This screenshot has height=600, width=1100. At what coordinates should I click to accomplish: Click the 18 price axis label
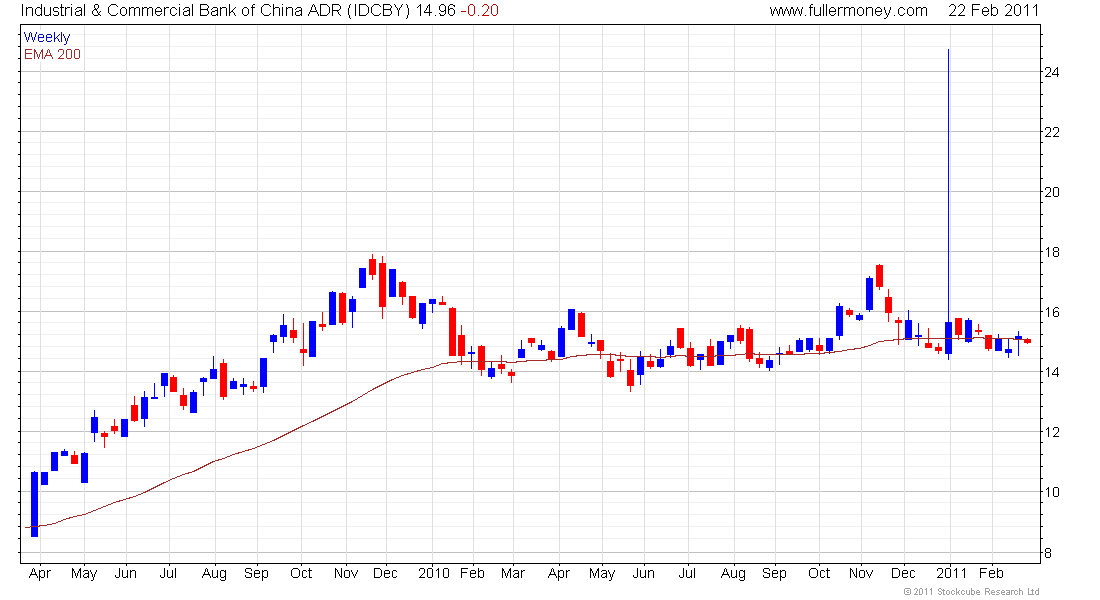1052,252
